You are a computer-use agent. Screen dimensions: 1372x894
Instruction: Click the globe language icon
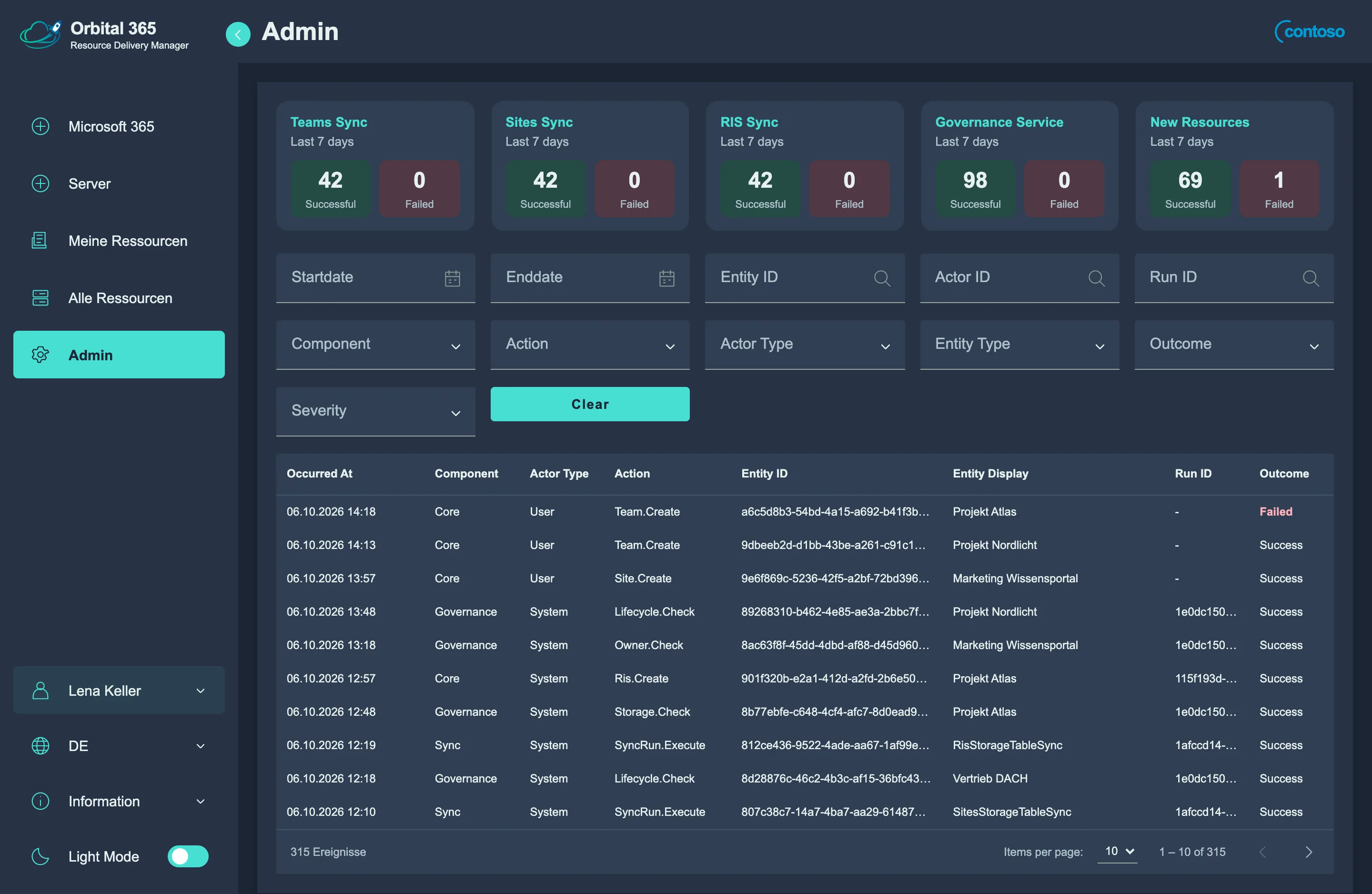tap(40, 746)
